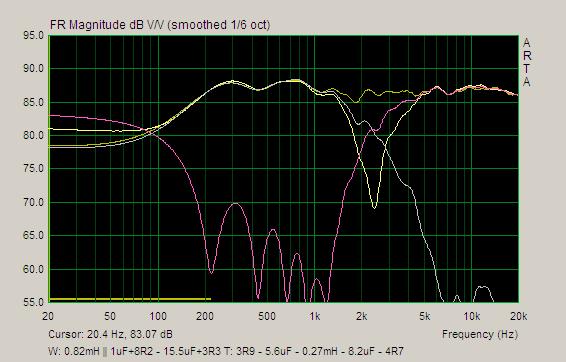
Task: Click the yellow marker bar at graph bottom
Action: click(130, 299)
